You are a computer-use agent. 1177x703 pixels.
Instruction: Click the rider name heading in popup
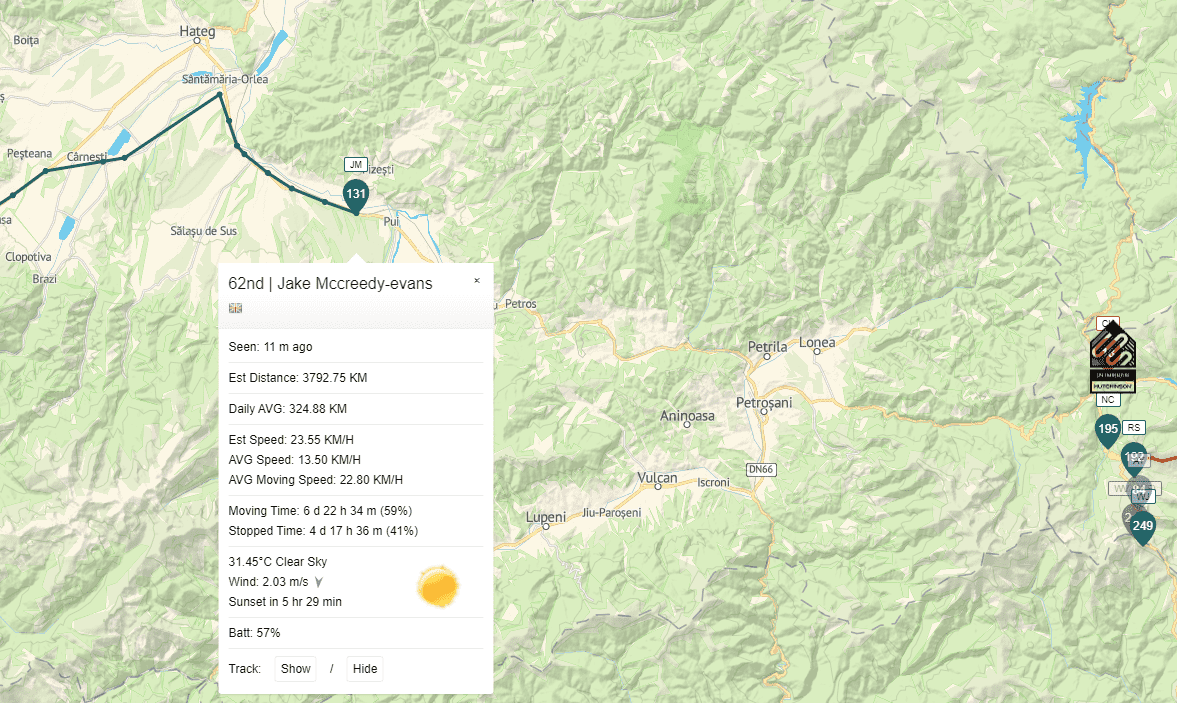coord(330,284)
